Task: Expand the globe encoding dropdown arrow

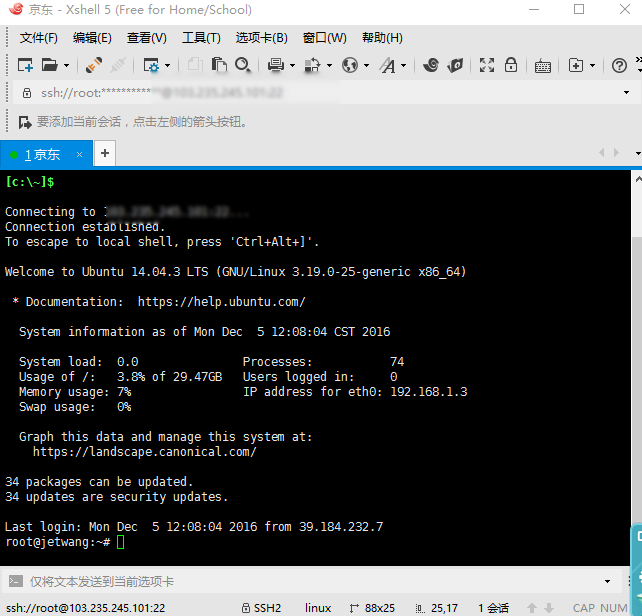Action: coord(366,66)
